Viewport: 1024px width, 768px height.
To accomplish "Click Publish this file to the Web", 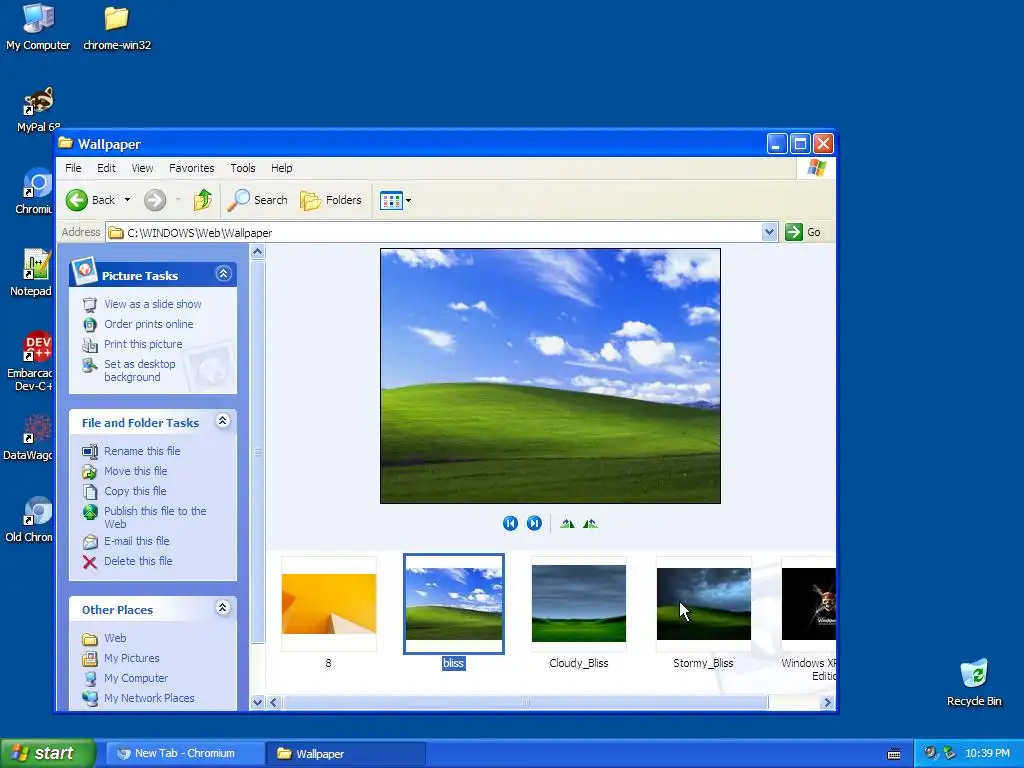I will click(155, 517).
